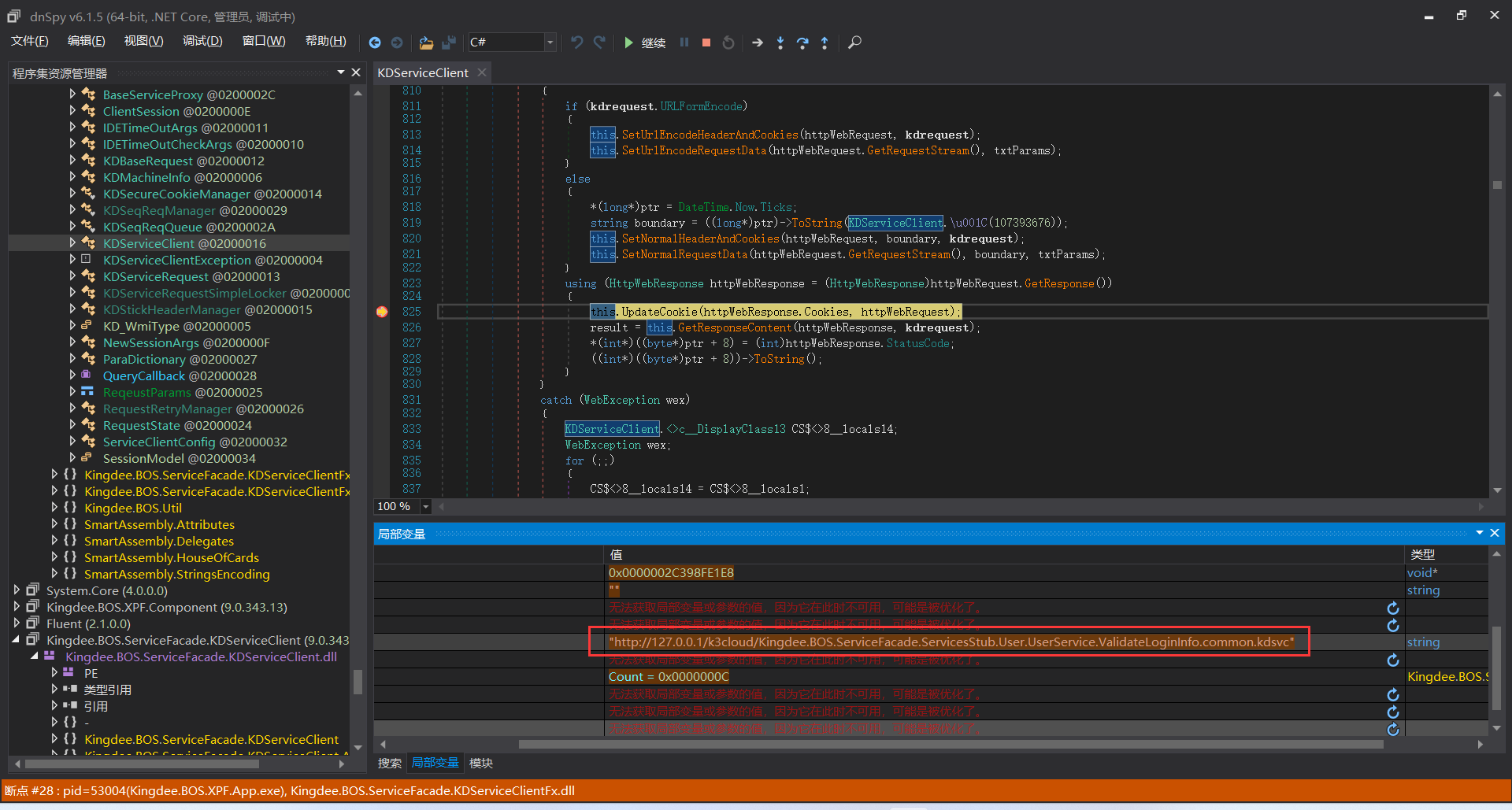
Task: Click the locals panel horizontal scrollbar
Action: [x=950, y=744]
